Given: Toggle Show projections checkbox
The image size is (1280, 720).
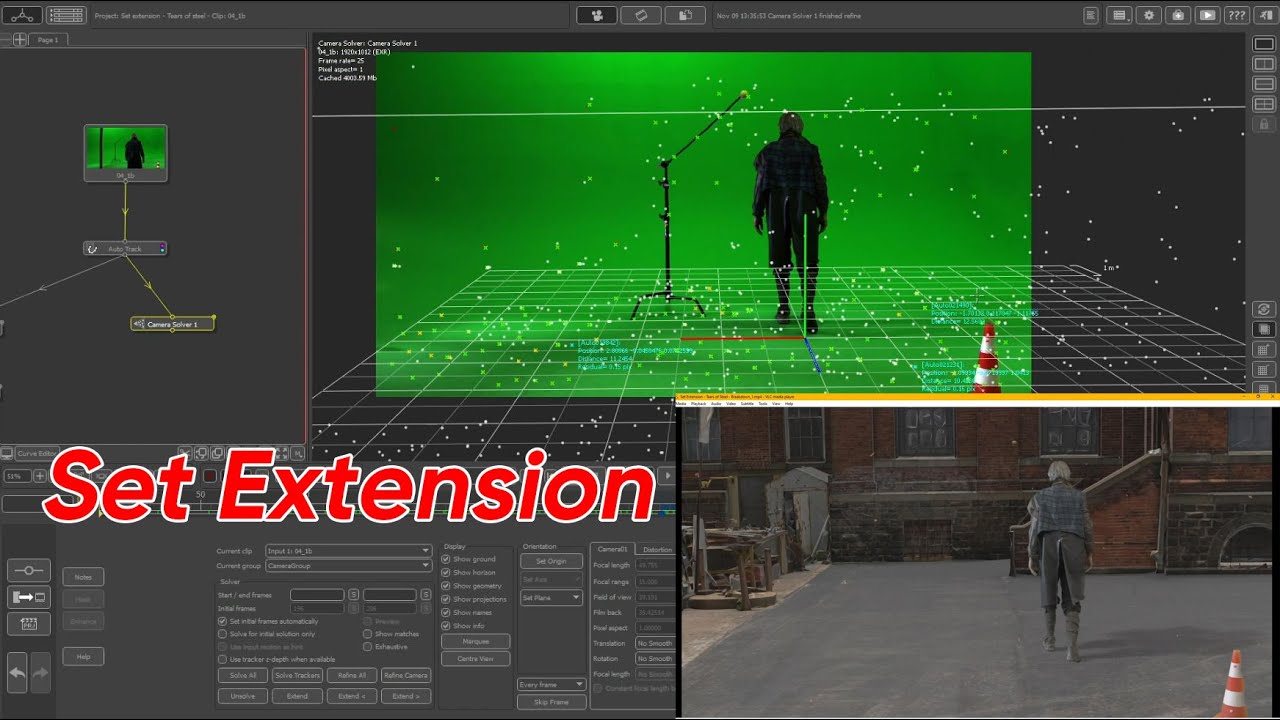Looking at the screenshot, I should (x=446, y=599).
